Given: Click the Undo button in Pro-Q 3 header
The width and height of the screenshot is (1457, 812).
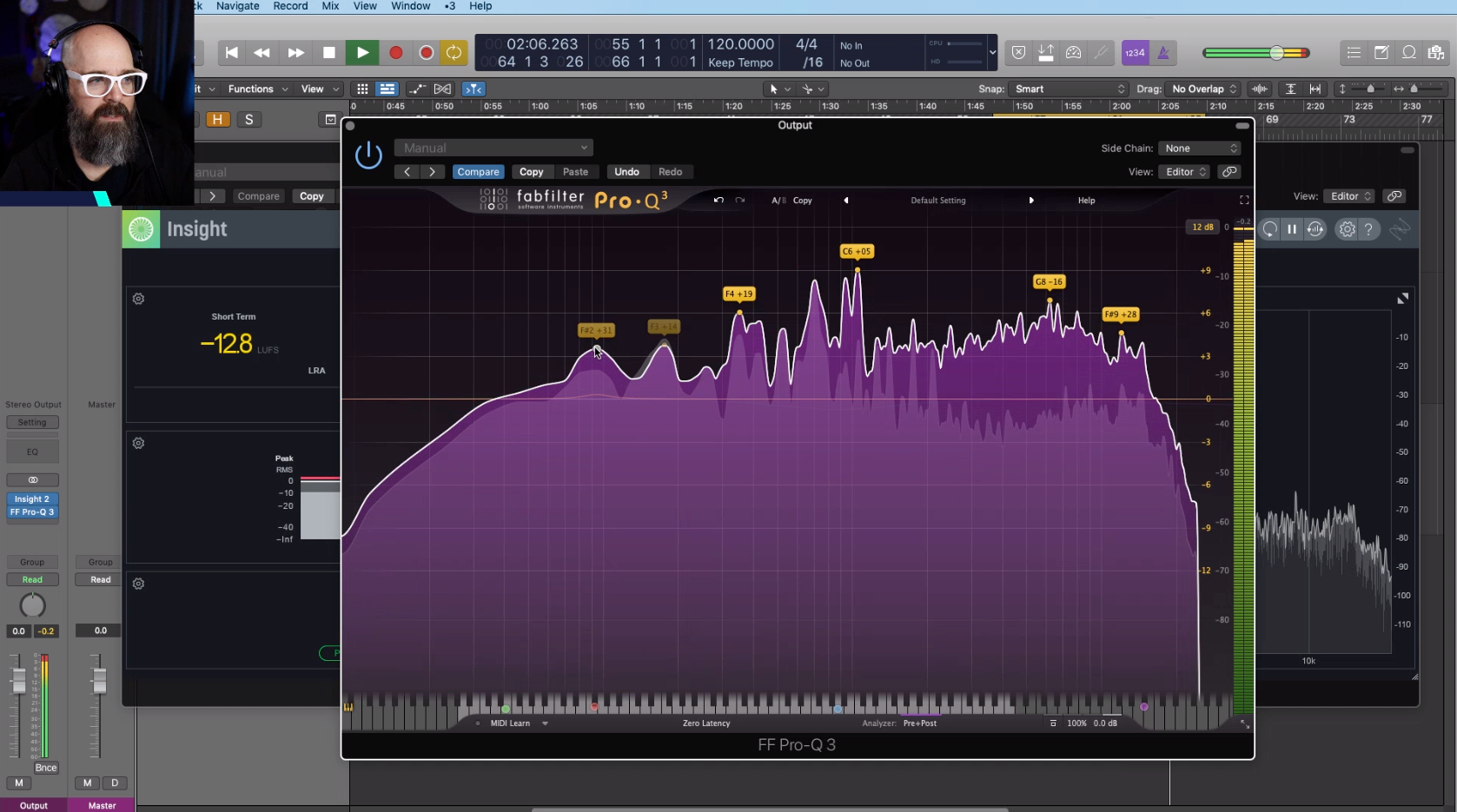Looking at the screenshot, I should [626, 172].
